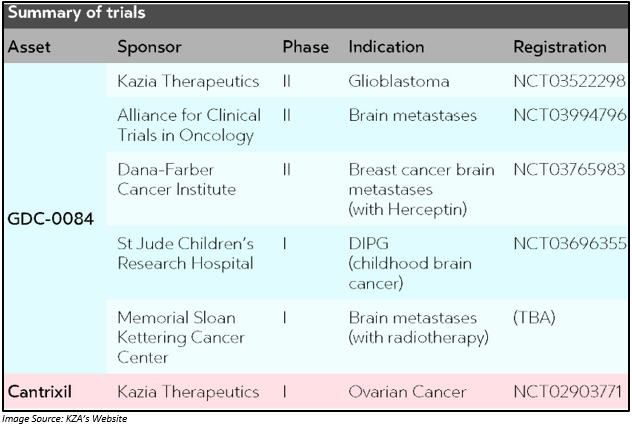Image resolution: width=632 pixels, height=426 pixels.
Task: Open registration NCT03522298
Action: point(570,81)
